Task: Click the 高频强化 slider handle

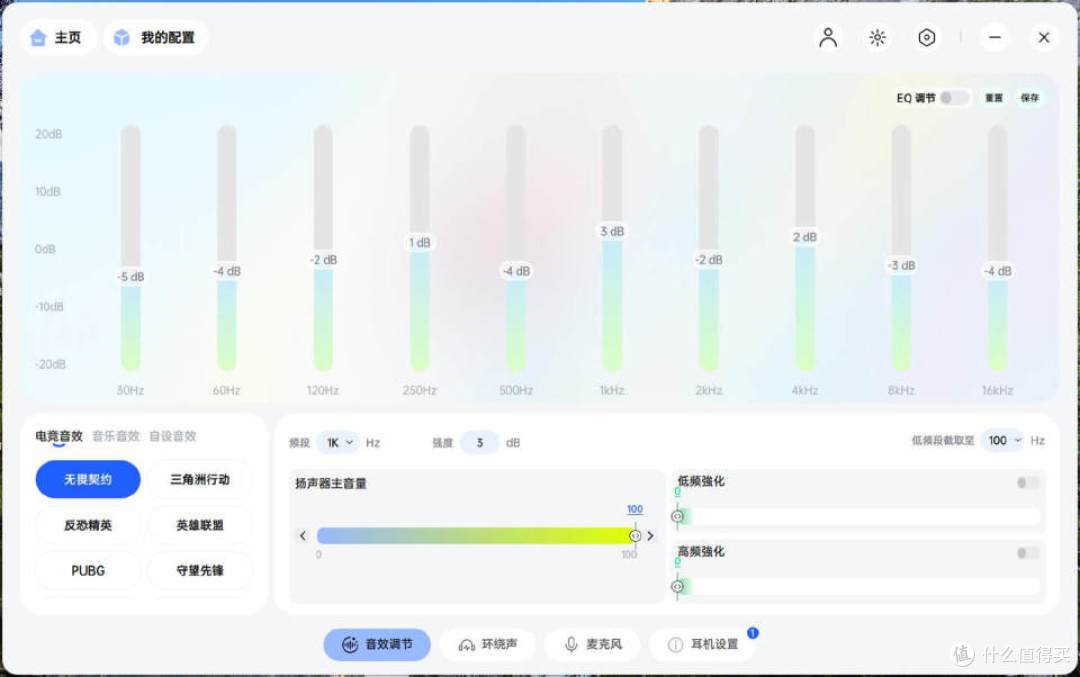Action: tap(677, 587)
